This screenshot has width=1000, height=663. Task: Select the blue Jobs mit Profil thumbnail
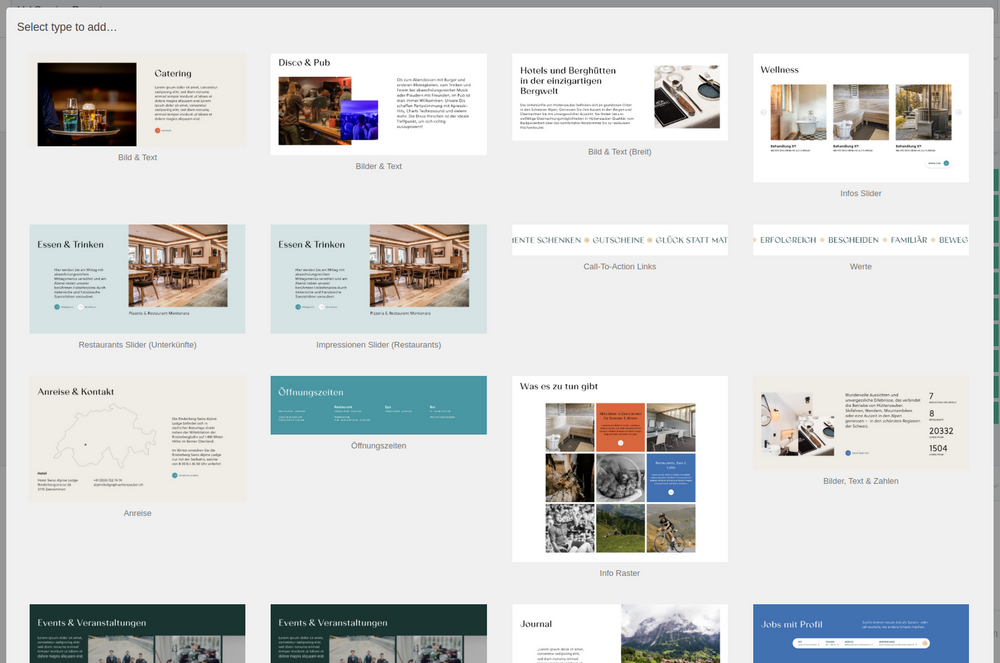(x=860, y=633)
